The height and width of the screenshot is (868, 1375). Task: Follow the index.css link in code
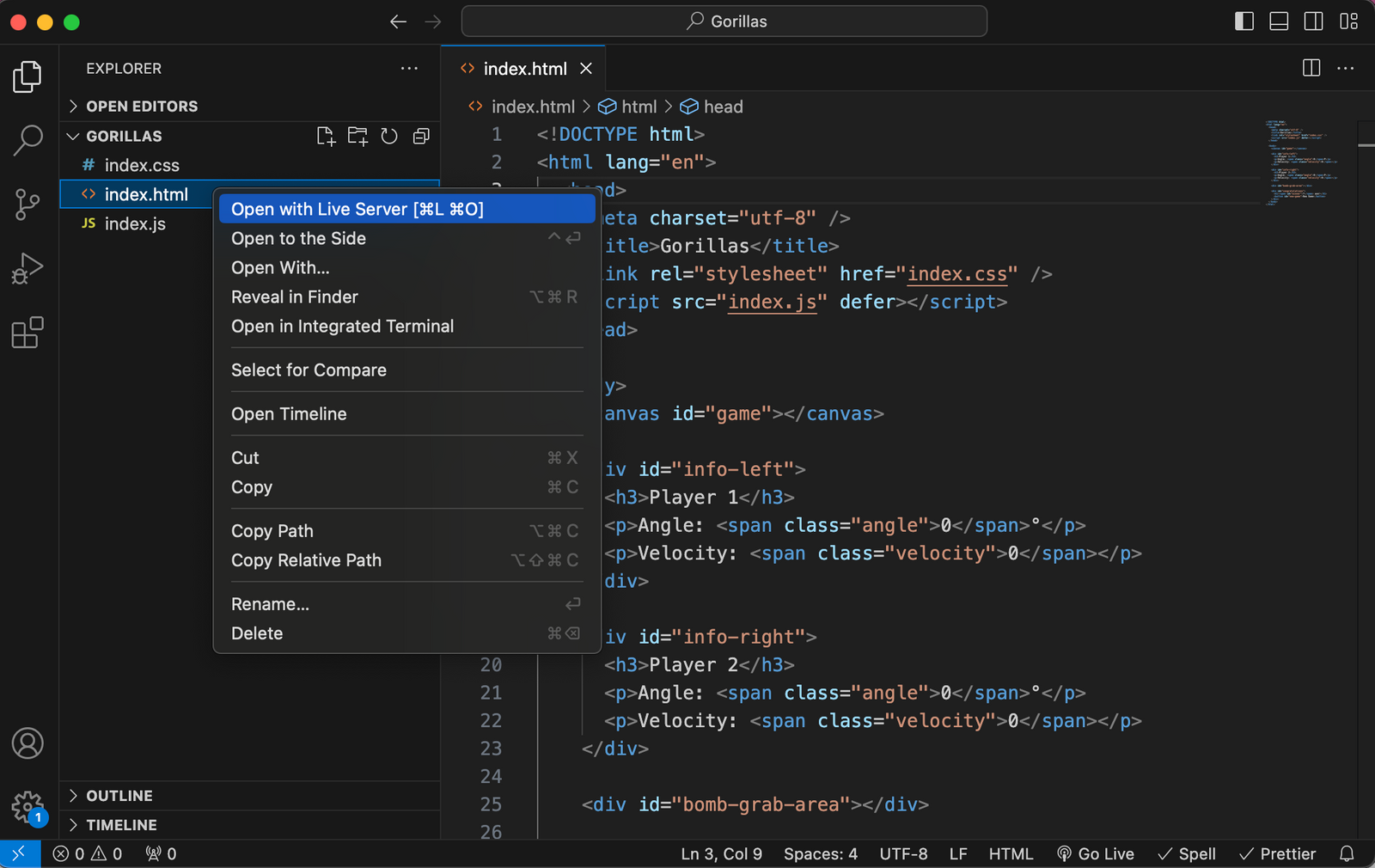click(957, 273)
